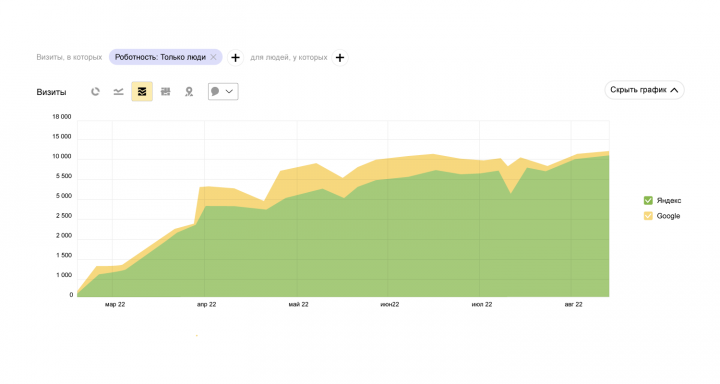Add a visit condition with plus button
The image size is (720, 384).
pos(236,57)
